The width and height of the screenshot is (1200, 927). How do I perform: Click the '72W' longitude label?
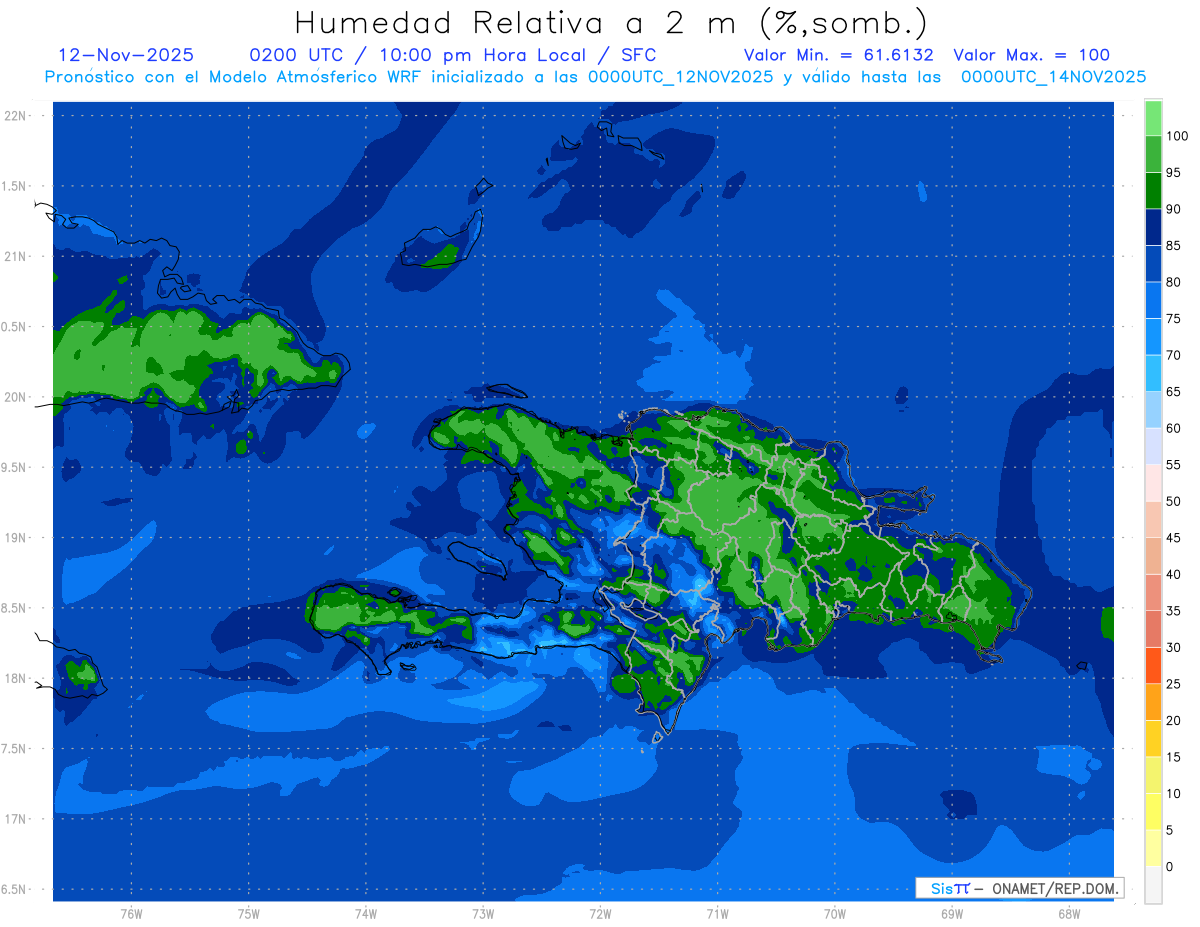(600, 914)
